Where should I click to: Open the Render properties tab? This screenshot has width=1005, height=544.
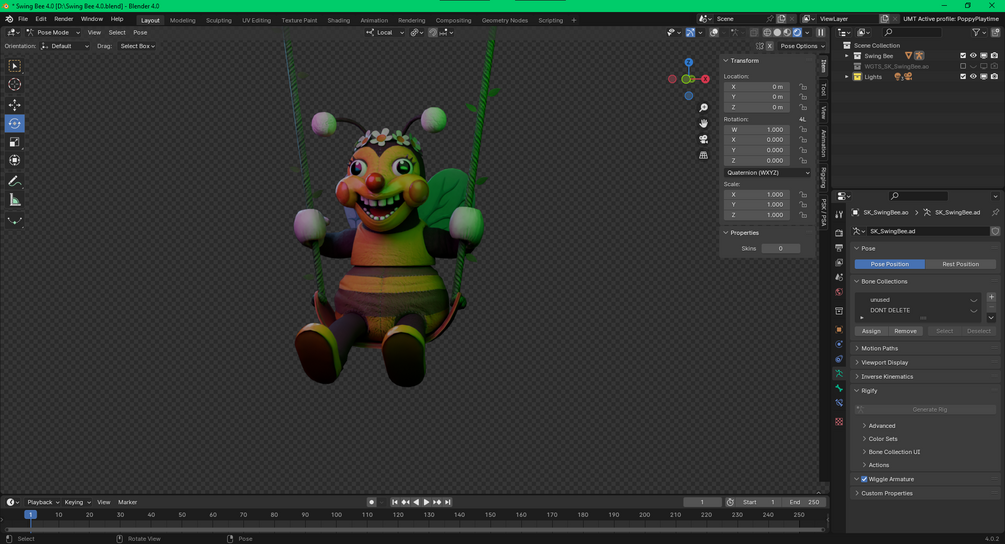pyautogui.click(x=839, y=233)
